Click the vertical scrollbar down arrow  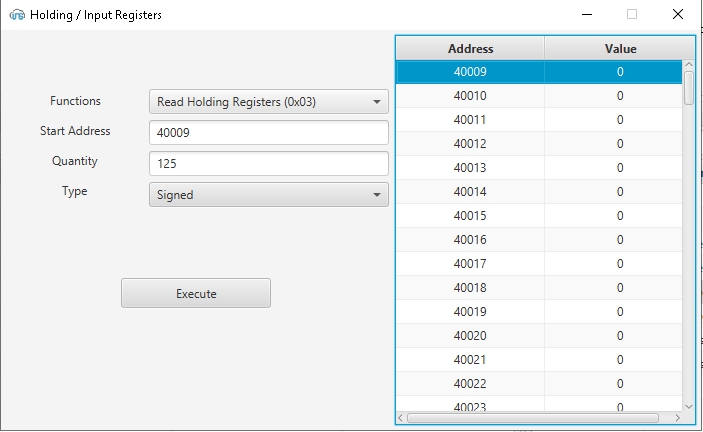click(x=688, y=406)
